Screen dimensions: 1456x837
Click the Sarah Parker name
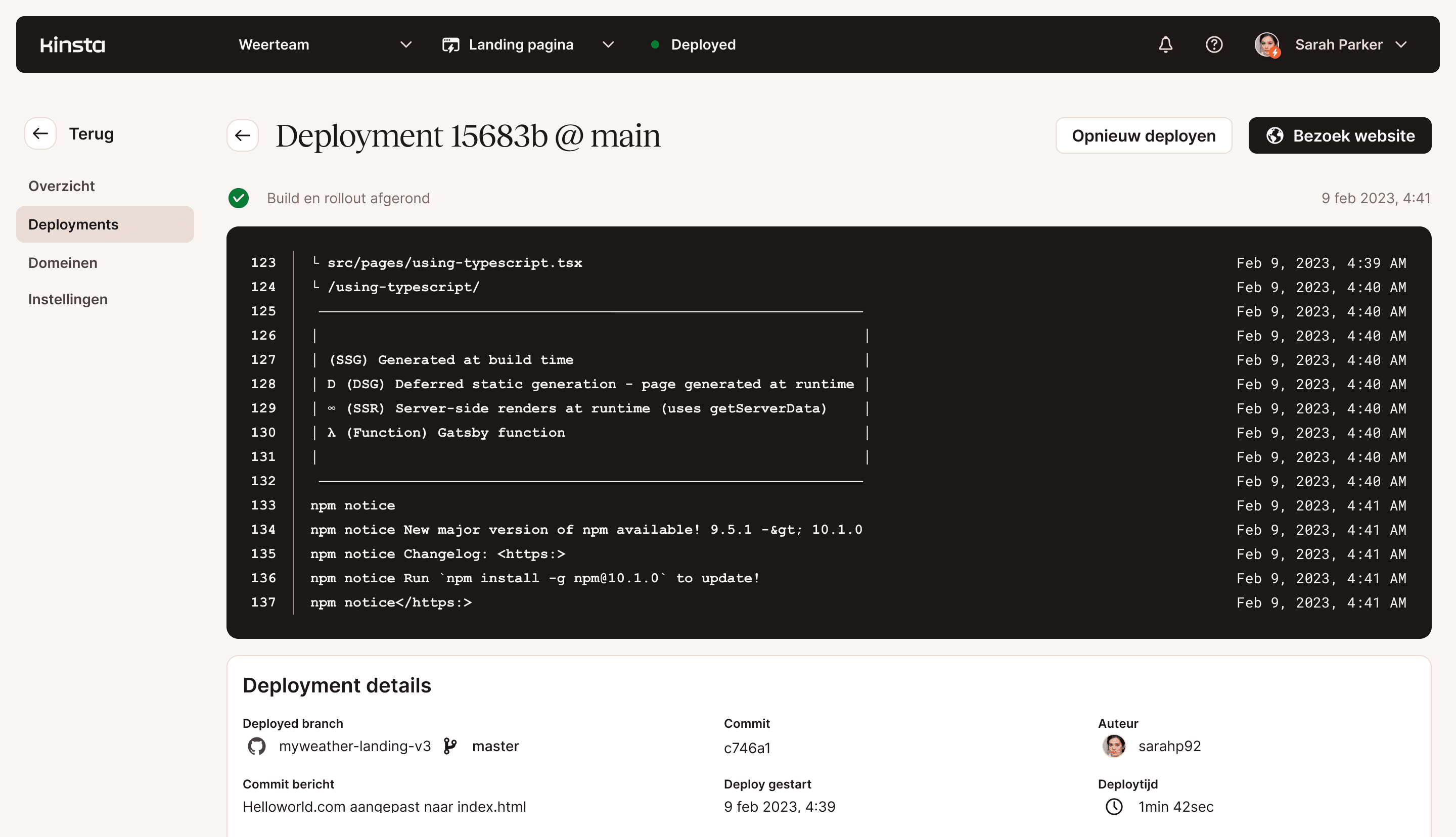pyautogui.click(x=1338, y=44)
